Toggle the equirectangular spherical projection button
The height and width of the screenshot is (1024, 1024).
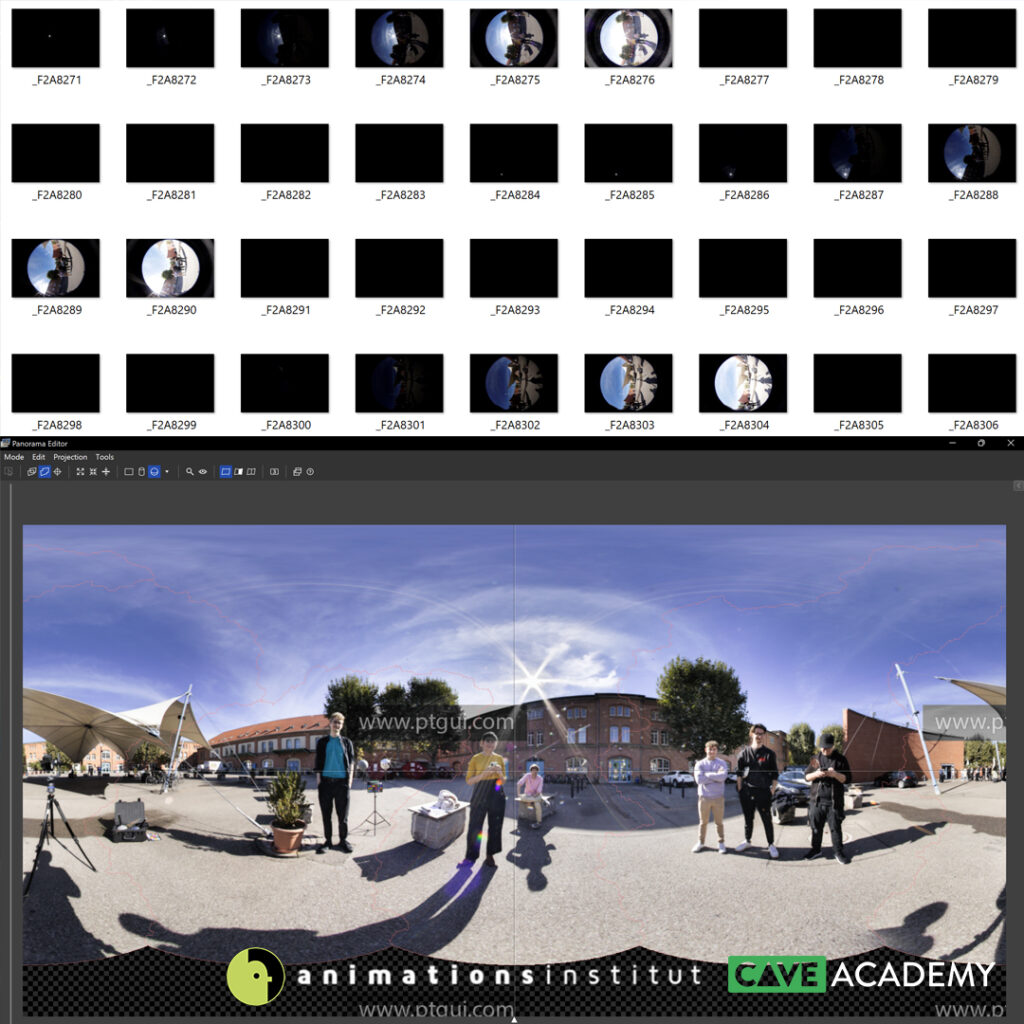(x=154, y=471)
